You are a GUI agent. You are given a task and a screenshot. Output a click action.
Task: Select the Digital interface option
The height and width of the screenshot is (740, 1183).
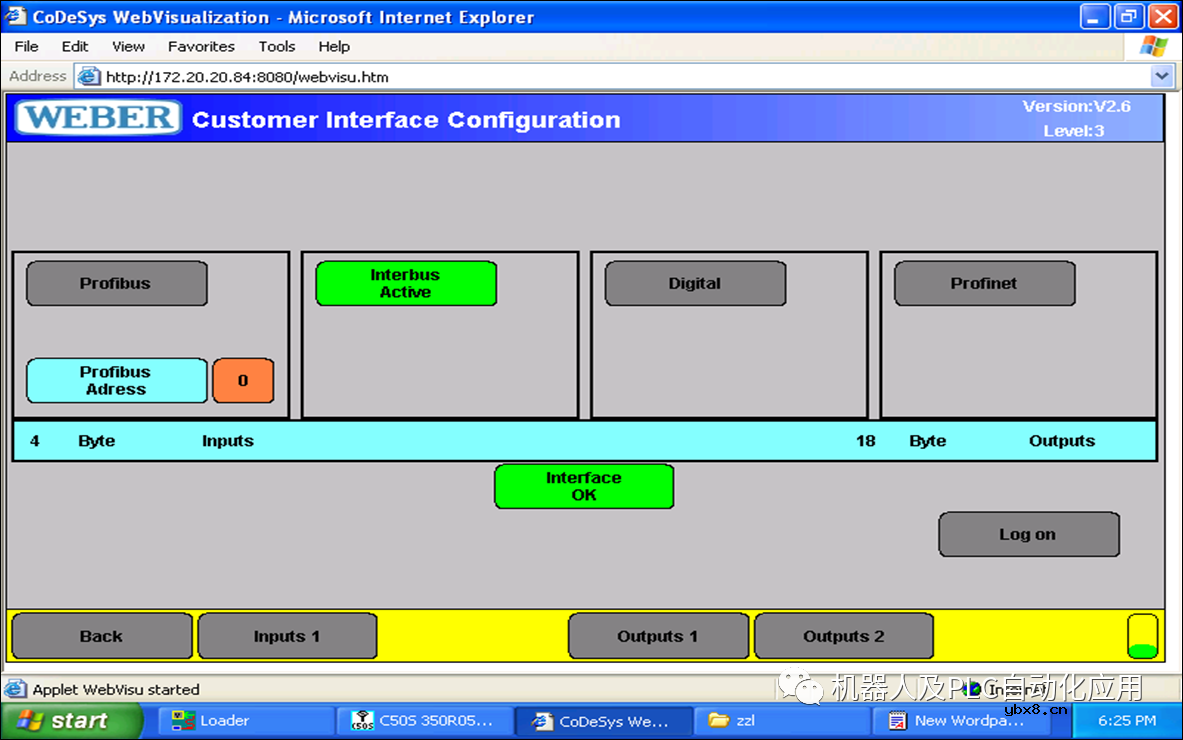695,283
